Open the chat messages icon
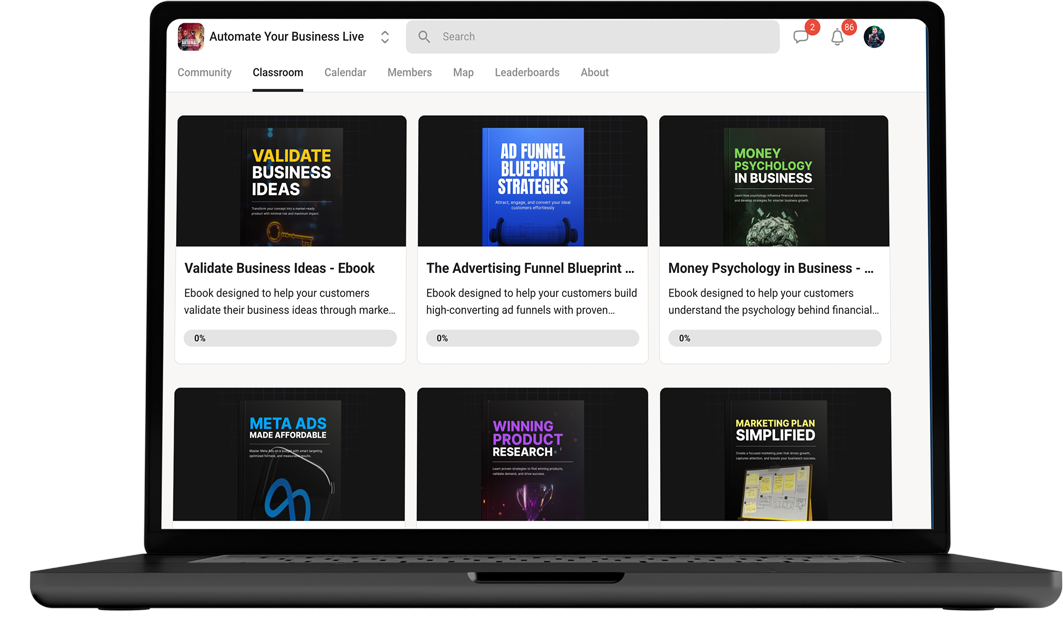The width and height of the screenshot is (1063, 638). point(800,37)
